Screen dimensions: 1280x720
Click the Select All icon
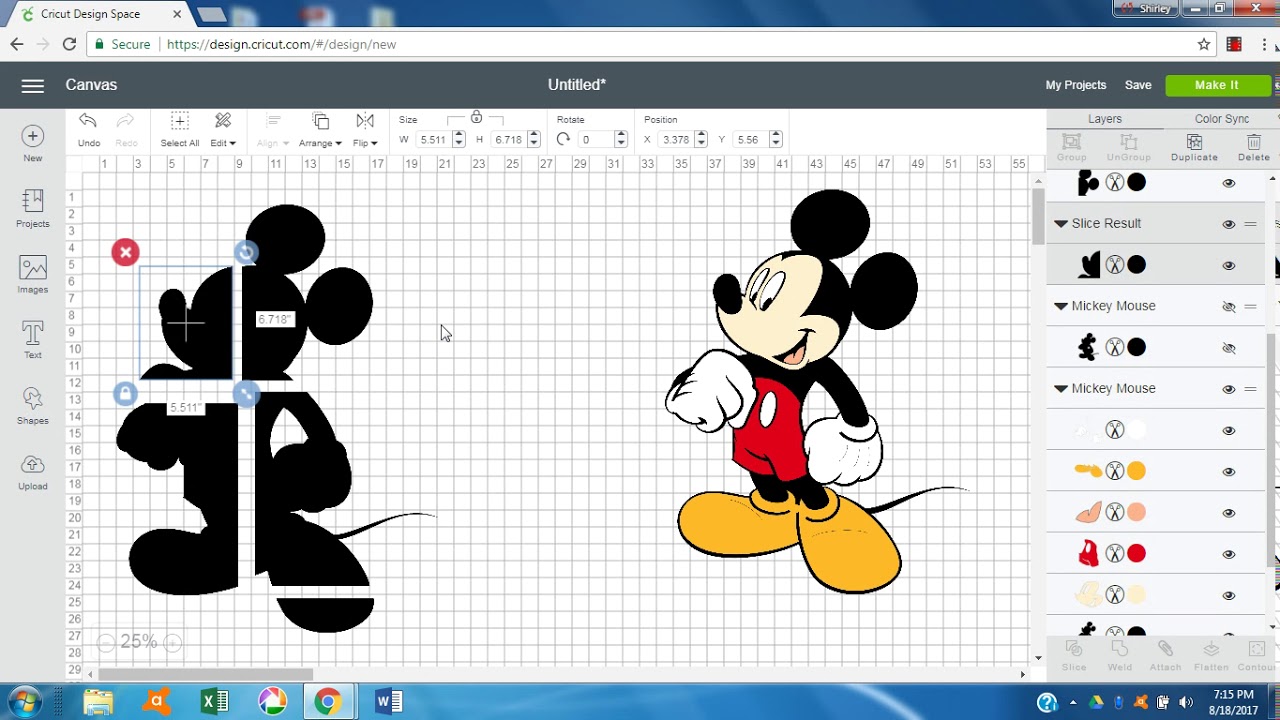pos(180,121)
